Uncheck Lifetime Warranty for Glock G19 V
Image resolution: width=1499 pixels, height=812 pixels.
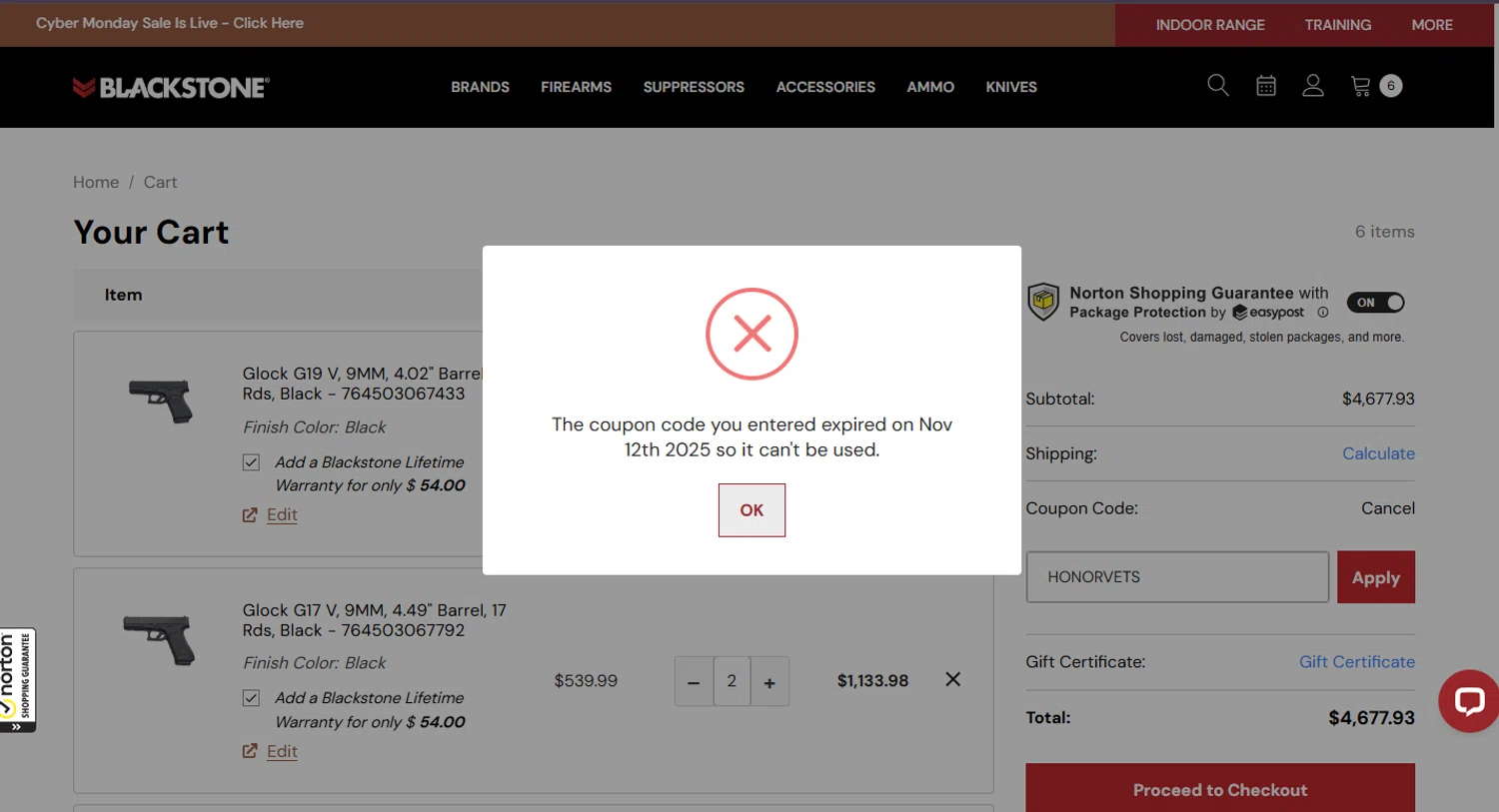(x=251, y=462)
